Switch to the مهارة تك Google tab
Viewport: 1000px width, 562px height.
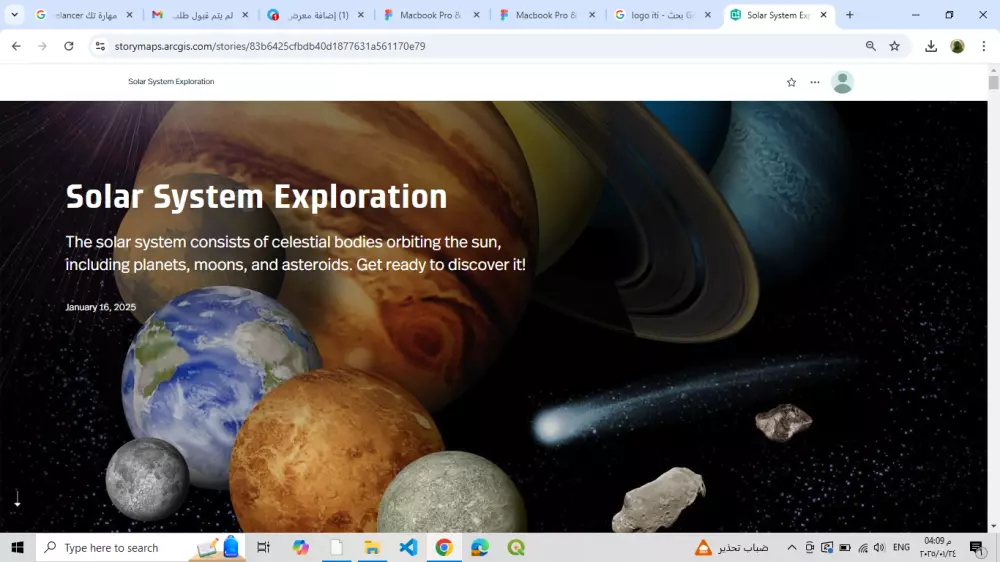[85, 15]
